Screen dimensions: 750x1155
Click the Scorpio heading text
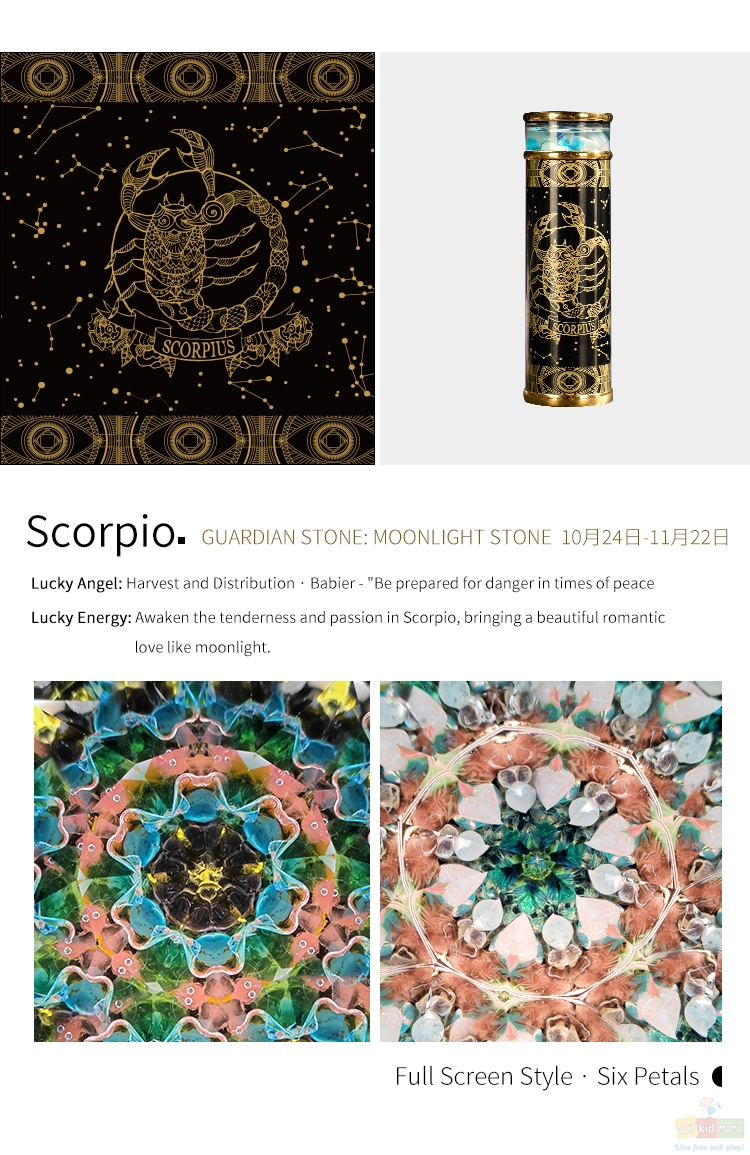[100, 532]
